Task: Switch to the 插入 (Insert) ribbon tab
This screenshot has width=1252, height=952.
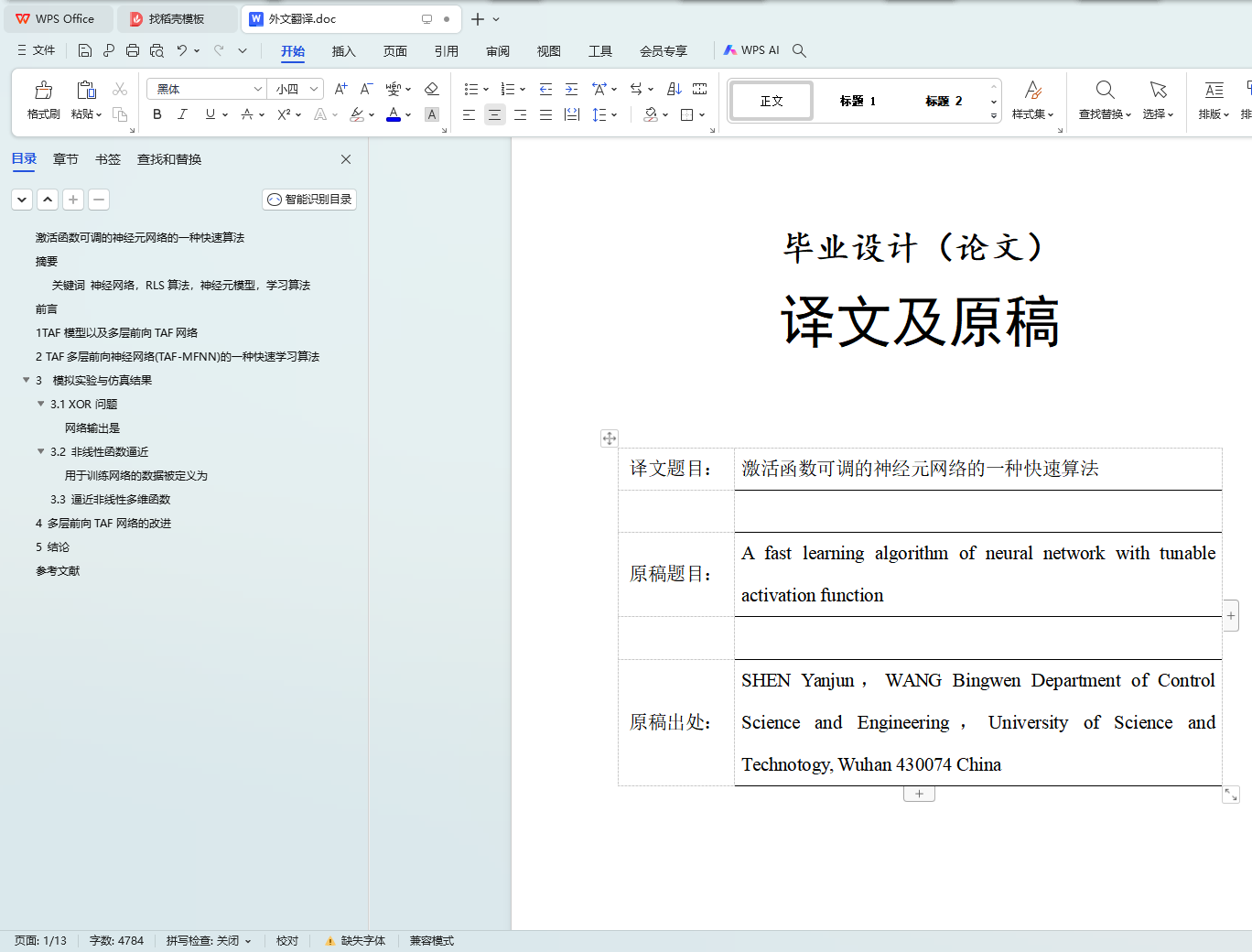Action: tap(343, 51)
